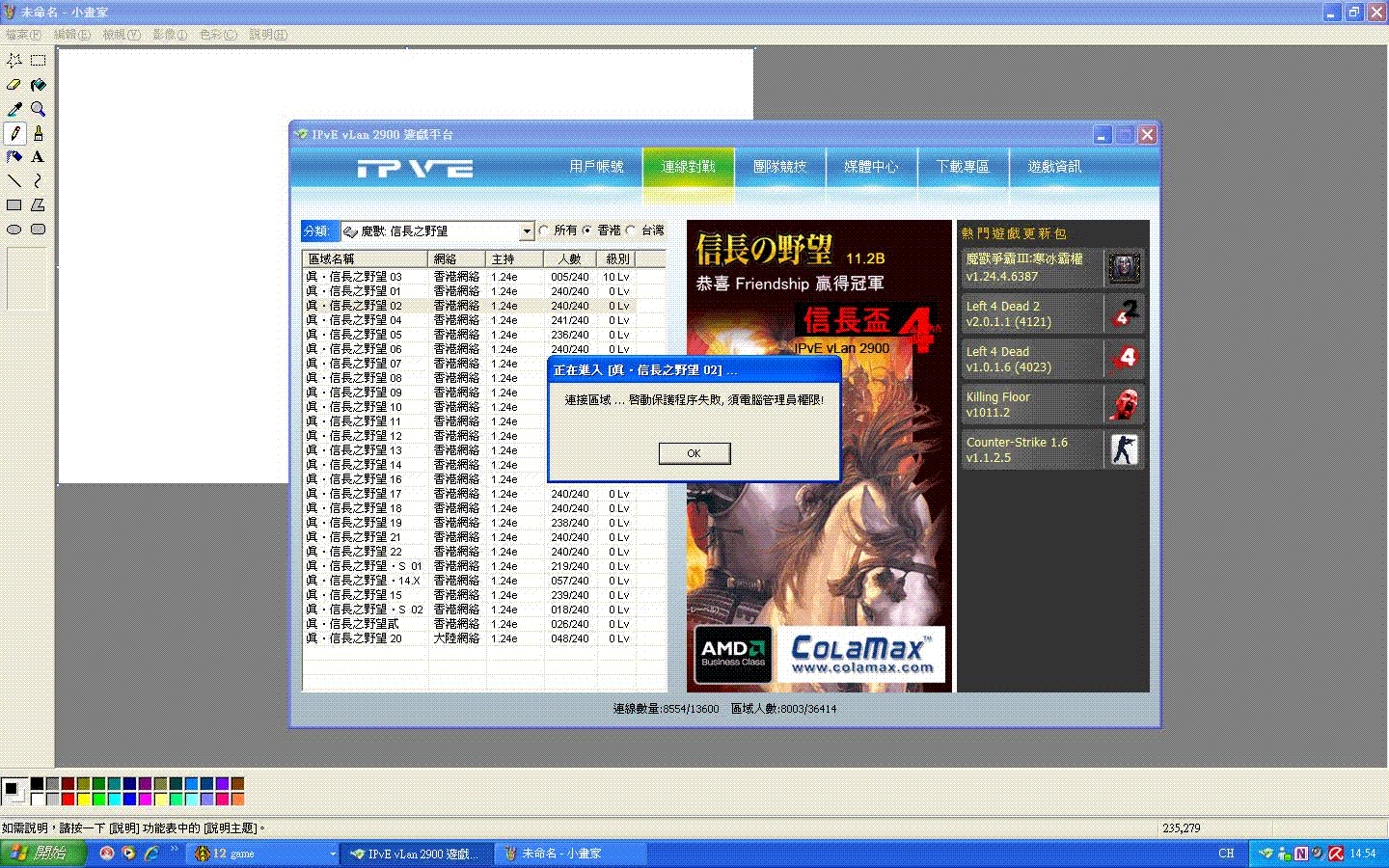
Task: Pick the yellow color swatch in palette
Action: pos(83,799)
